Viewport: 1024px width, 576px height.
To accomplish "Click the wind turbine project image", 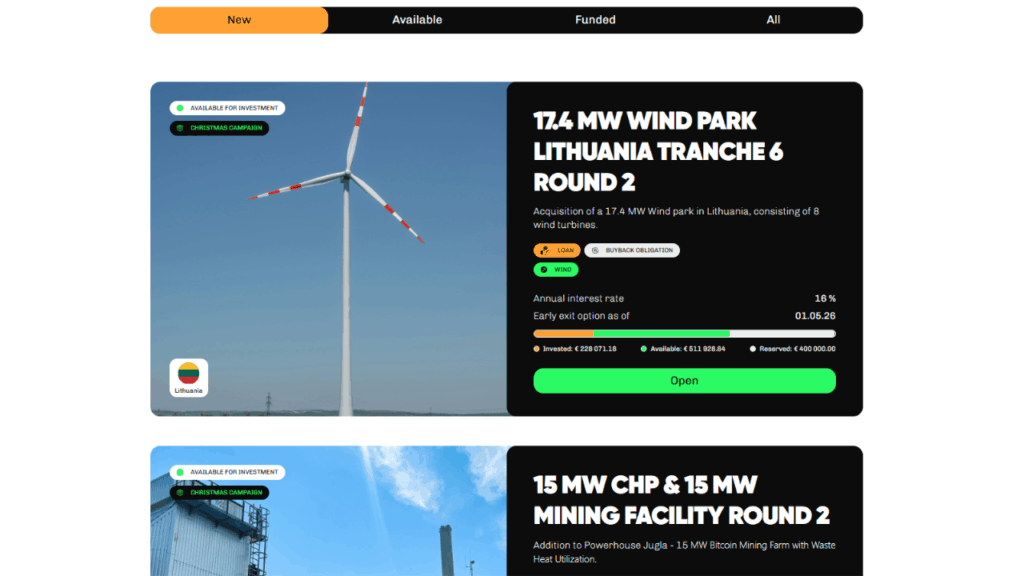I will [330, 250].
